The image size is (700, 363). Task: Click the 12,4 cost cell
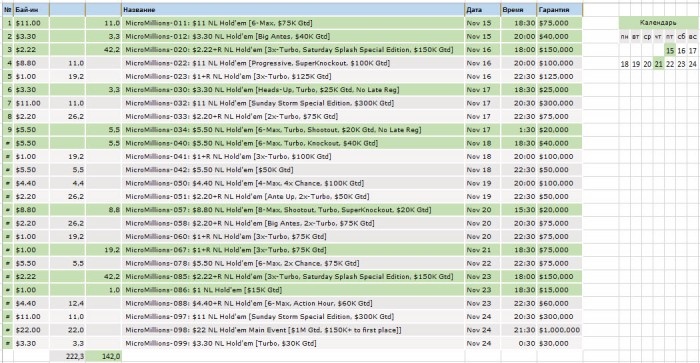[x=67, y=303]
